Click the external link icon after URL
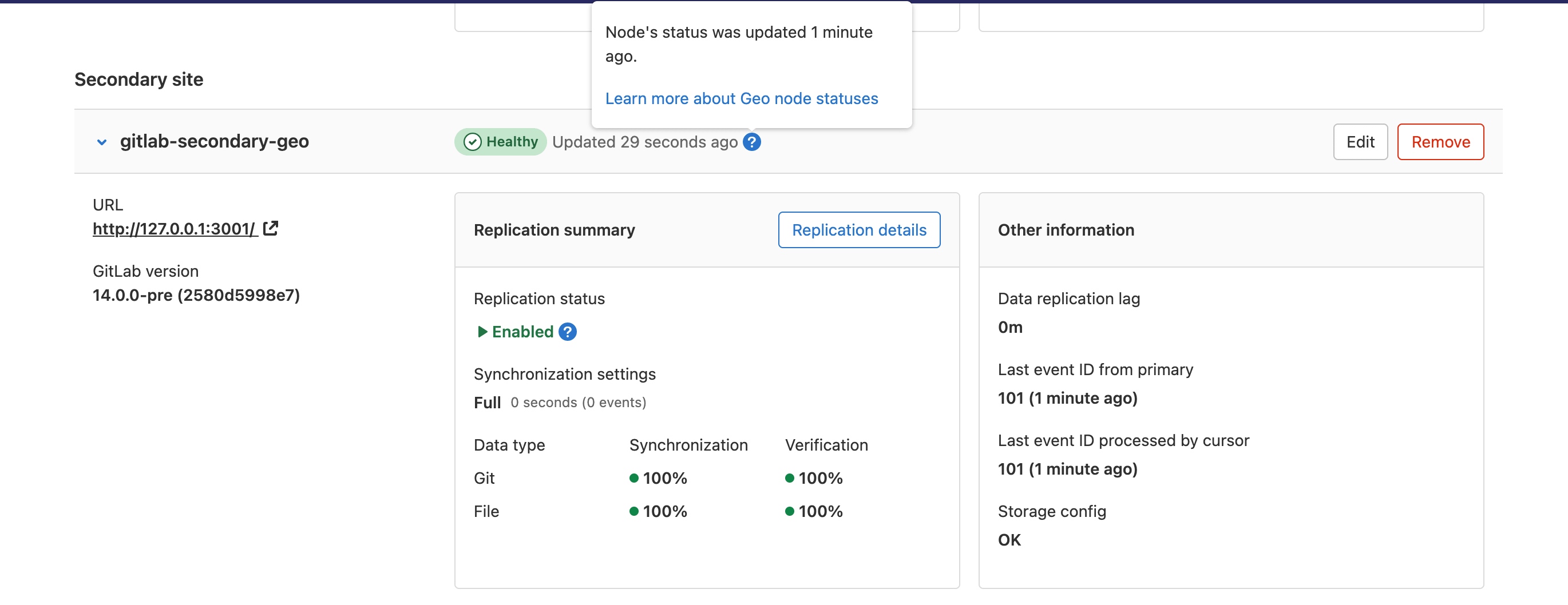 coord(270,229)
